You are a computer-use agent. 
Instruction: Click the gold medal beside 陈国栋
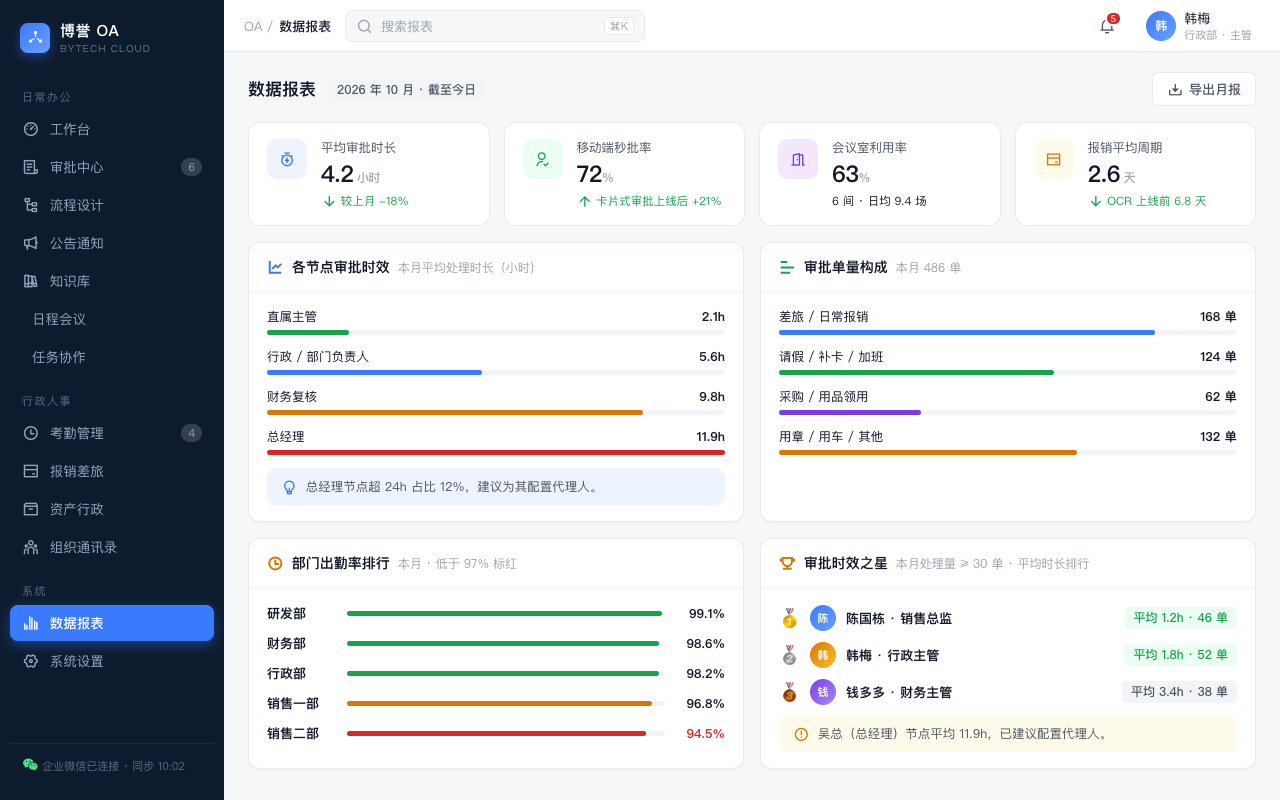tap(789, 618)
